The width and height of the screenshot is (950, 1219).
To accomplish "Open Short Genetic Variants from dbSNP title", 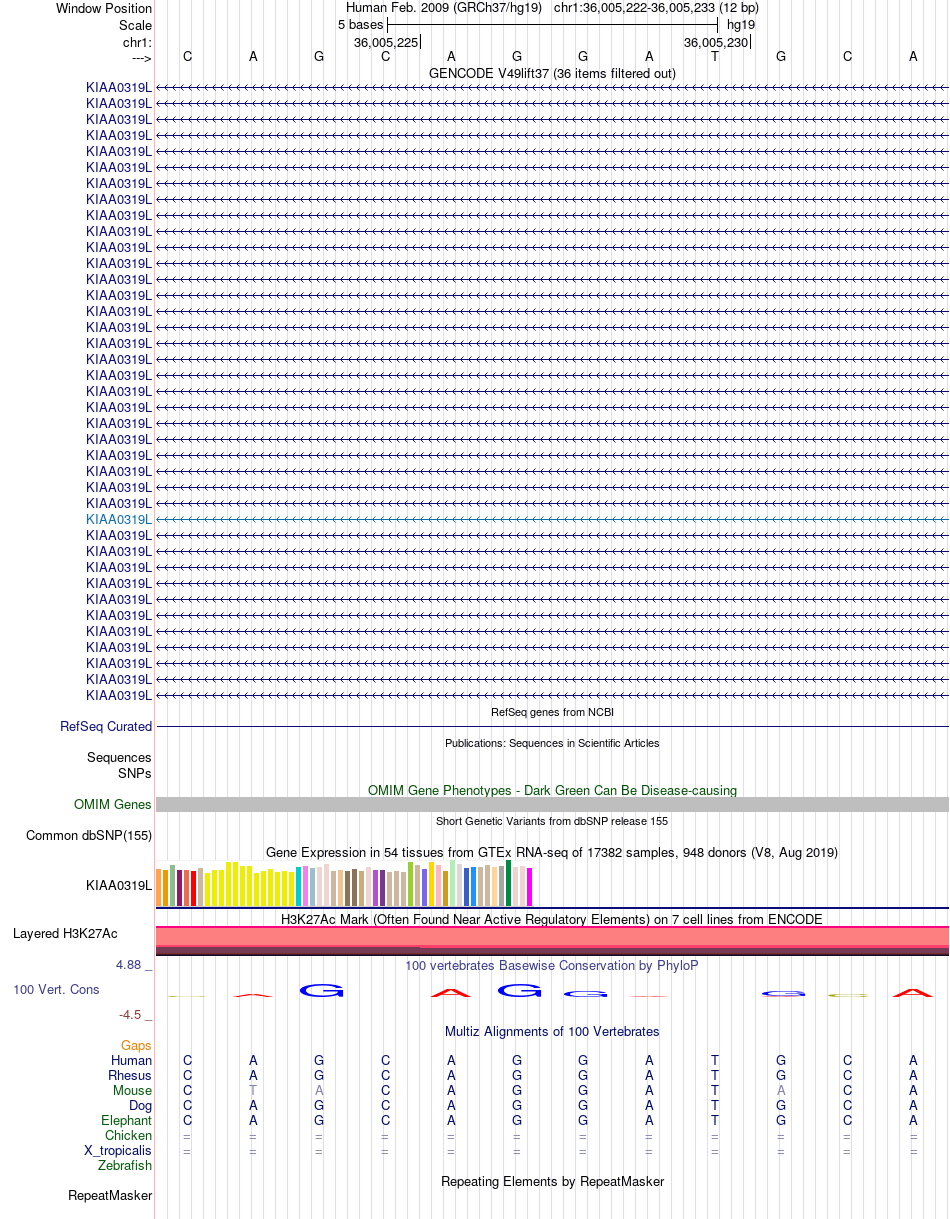I will (552, 821).
